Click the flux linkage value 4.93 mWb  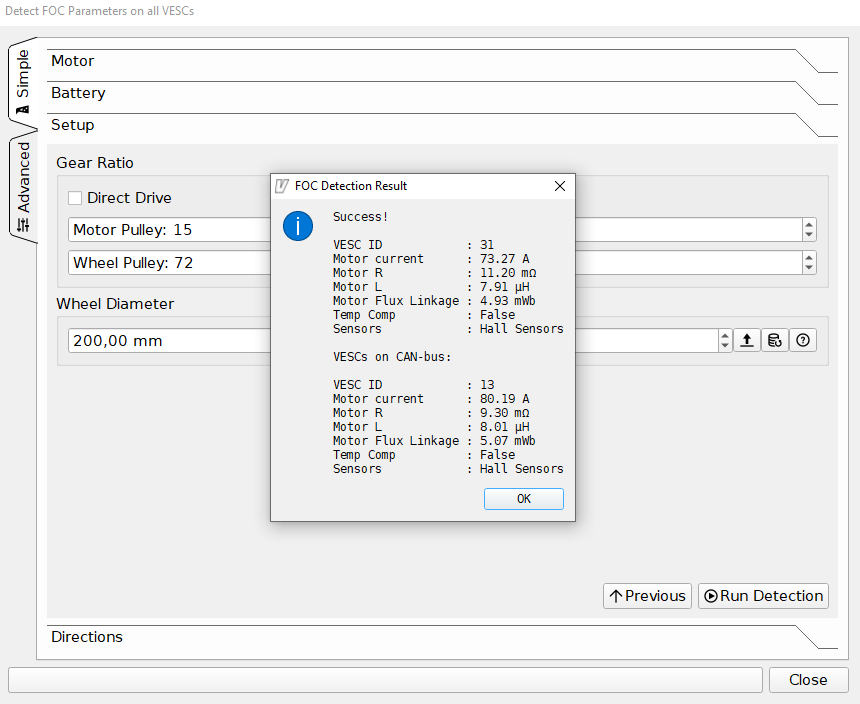507,301
